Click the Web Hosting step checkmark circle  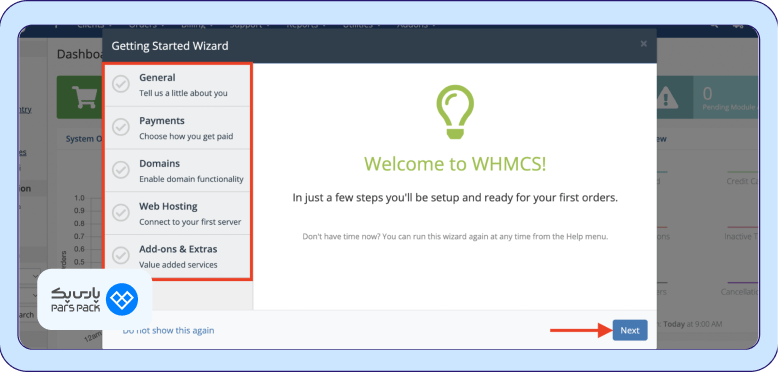tap(121, 213)
